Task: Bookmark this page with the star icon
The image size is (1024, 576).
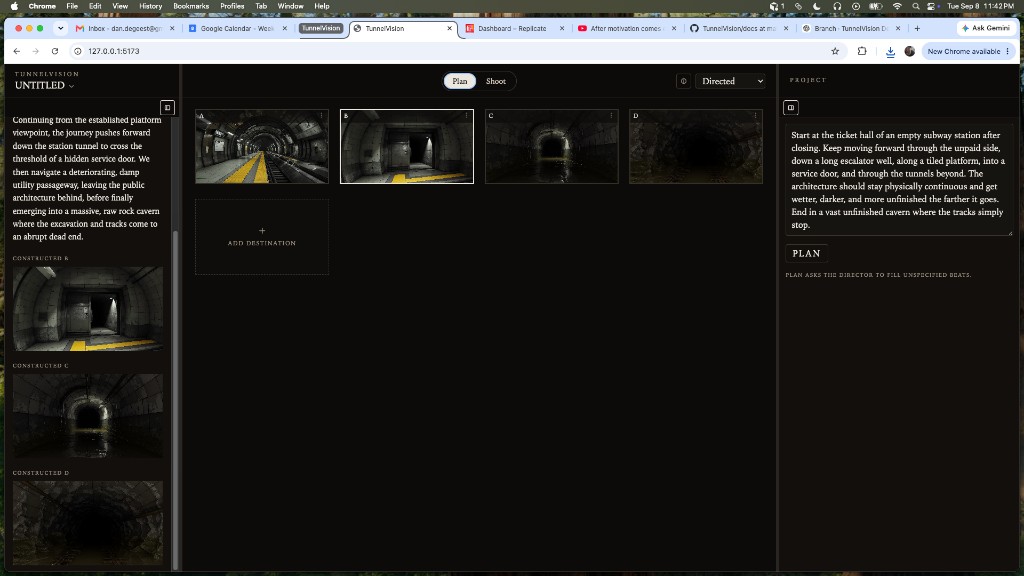Action: coord(835,51)
